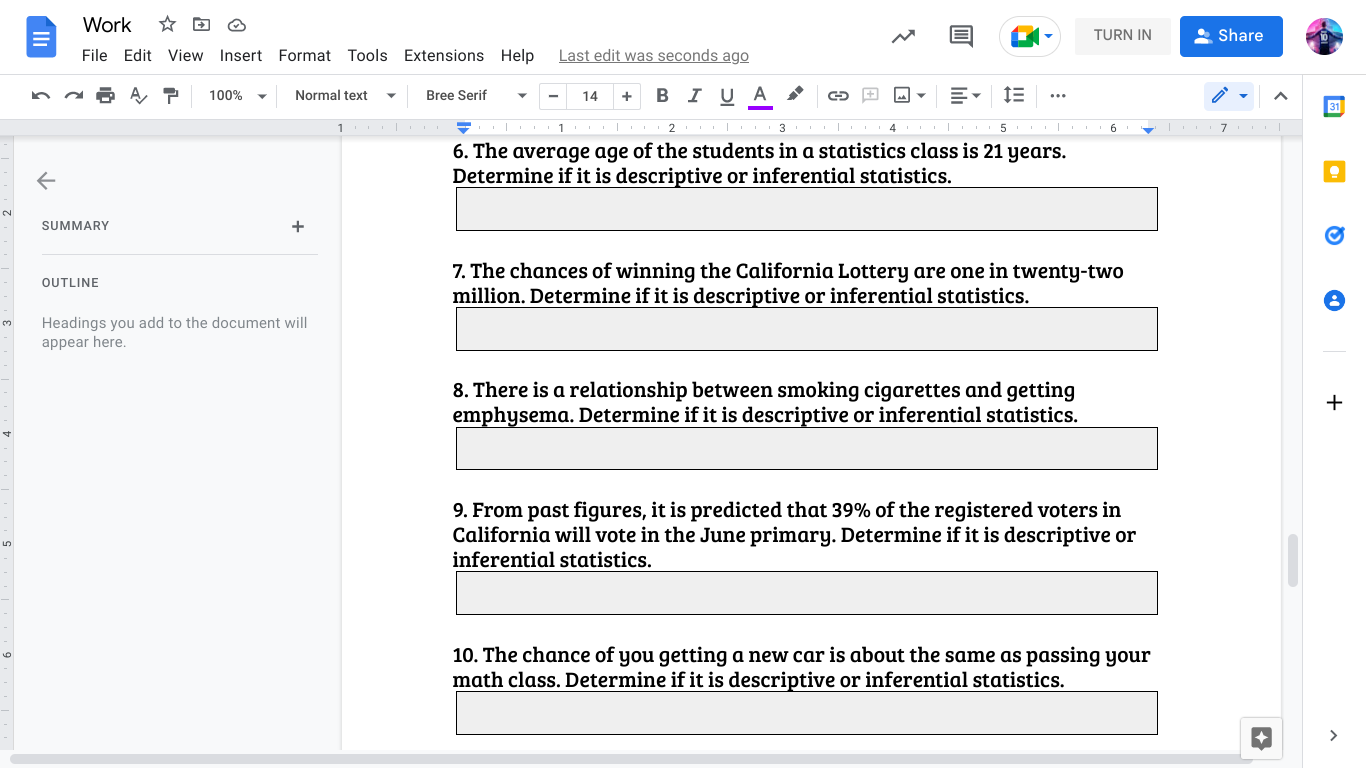Click the answer box for question 9
This screenshot has height=768, width=1366.
(807, 593)
